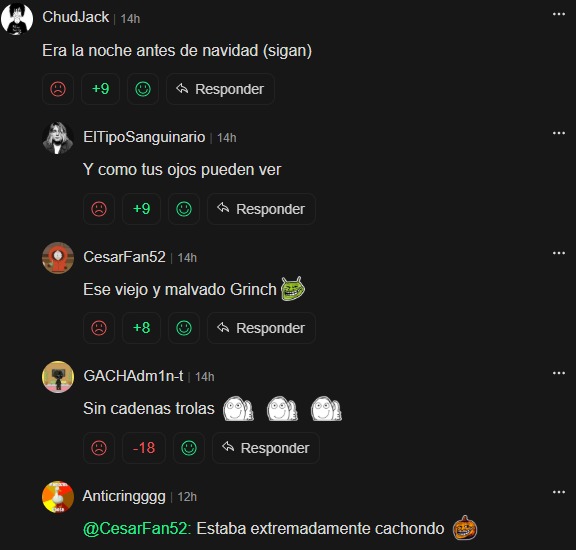Upvote CesarFan52's Grinch comment
This screenshot has width=576, height=550.
click(x=184, y=328)
